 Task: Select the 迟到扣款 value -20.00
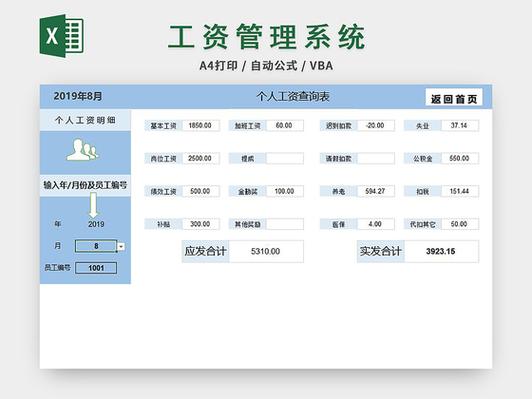[x=376, y=126]
